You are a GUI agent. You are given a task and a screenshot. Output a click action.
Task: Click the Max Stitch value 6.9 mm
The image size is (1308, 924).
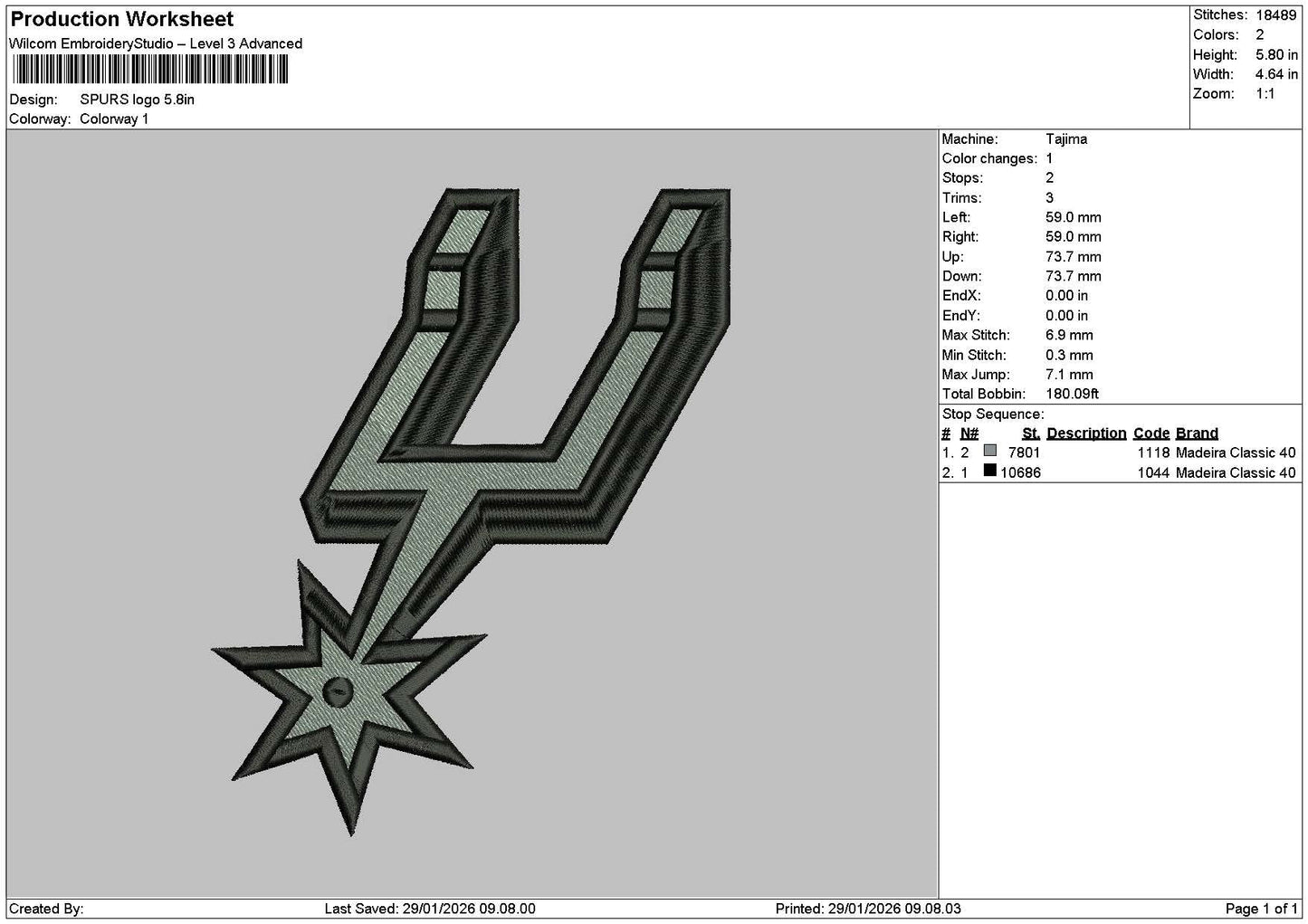click(x=1069, y=335)
